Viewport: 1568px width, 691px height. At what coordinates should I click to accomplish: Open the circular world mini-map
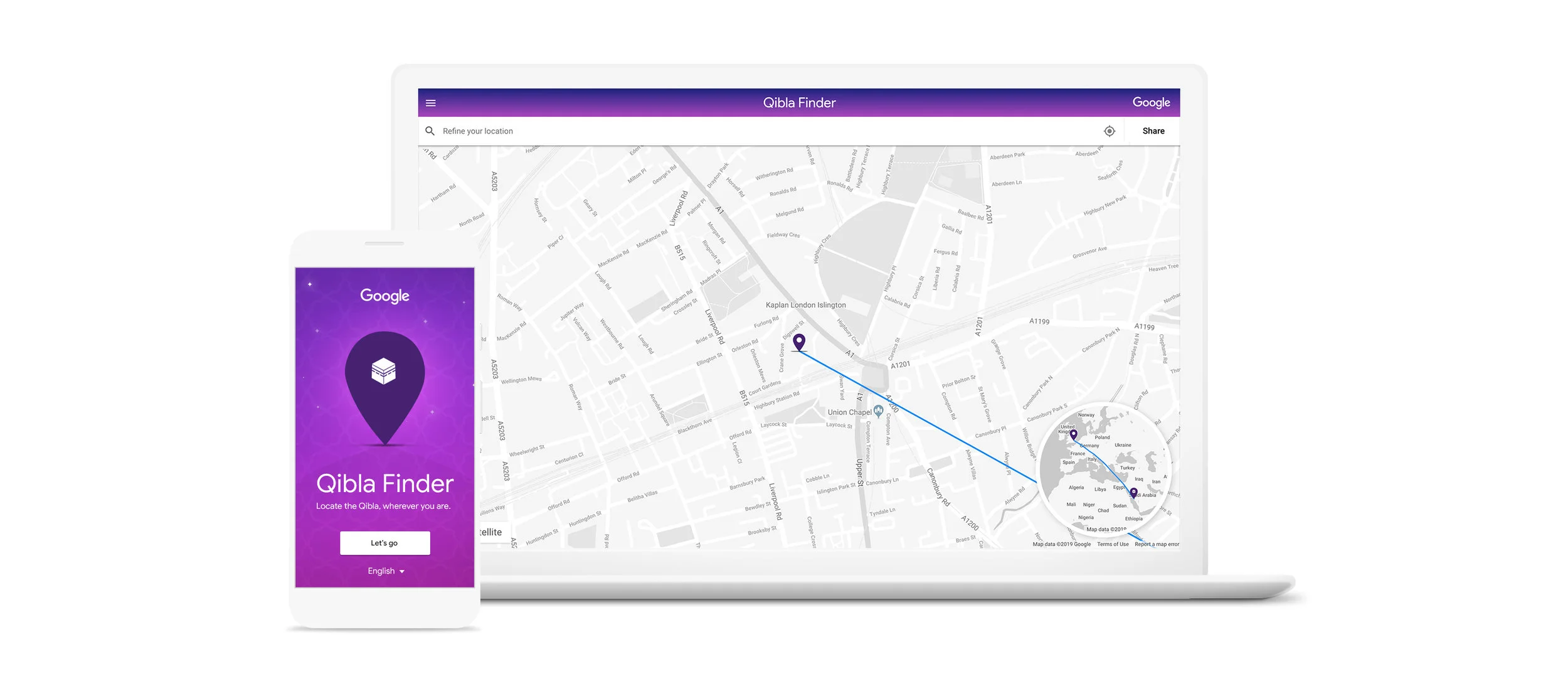point(1105,469)
